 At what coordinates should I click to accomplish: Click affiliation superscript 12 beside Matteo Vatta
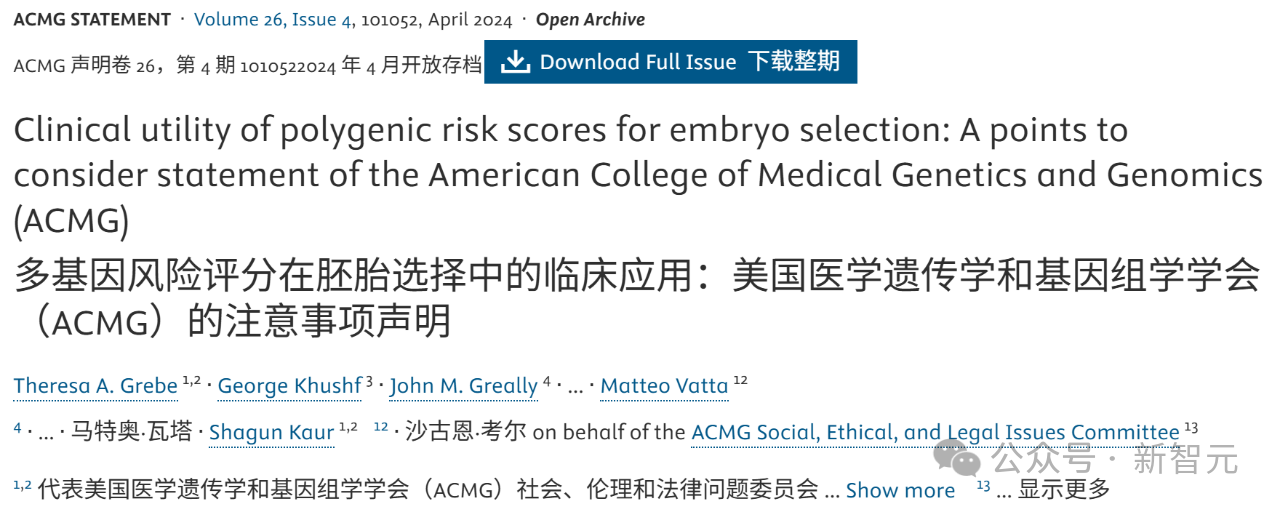(740, 380)
